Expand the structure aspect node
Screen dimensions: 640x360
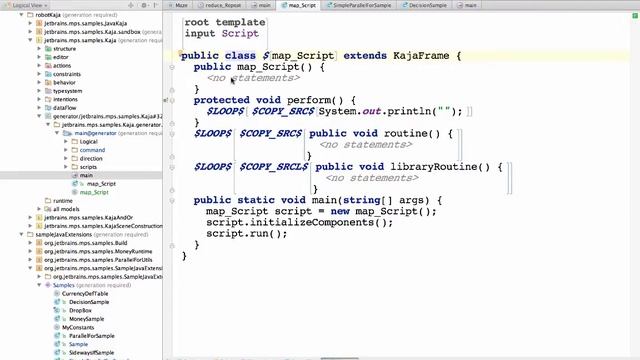[x=39, y=49]
